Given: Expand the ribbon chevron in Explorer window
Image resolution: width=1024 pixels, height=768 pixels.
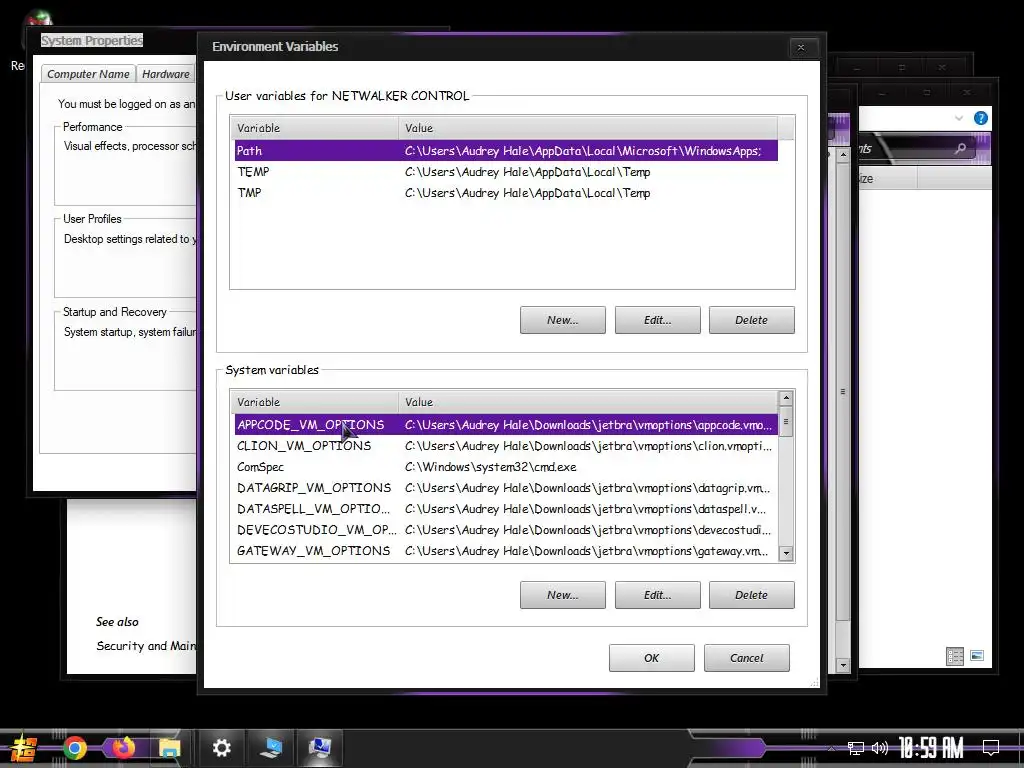Looking at the screenshot, I should [x=959, y=118].
